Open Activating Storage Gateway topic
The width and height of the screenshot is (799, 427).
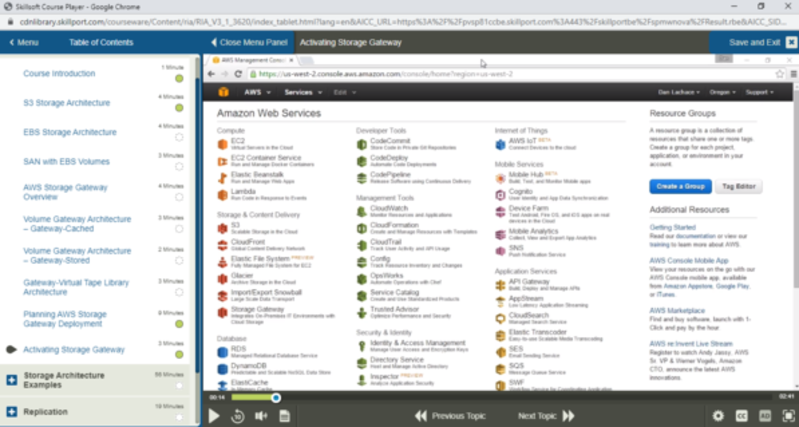click(74, 350)
